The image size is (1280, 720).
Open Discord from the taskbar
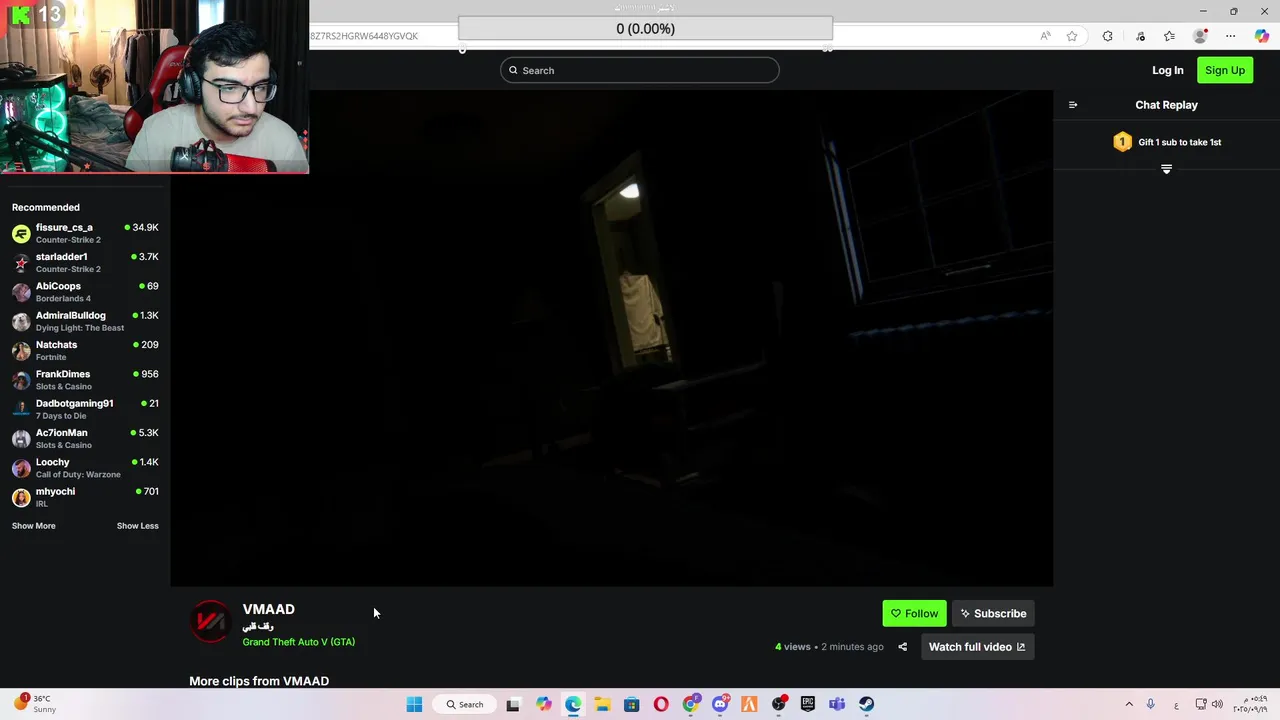tap(720, 704)
